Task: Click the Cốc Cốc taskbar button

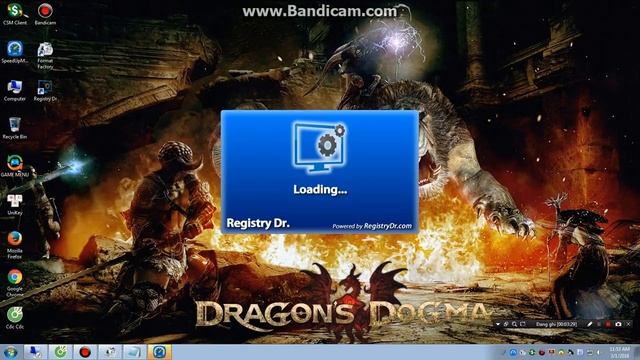Action: (x=60, y=352)
